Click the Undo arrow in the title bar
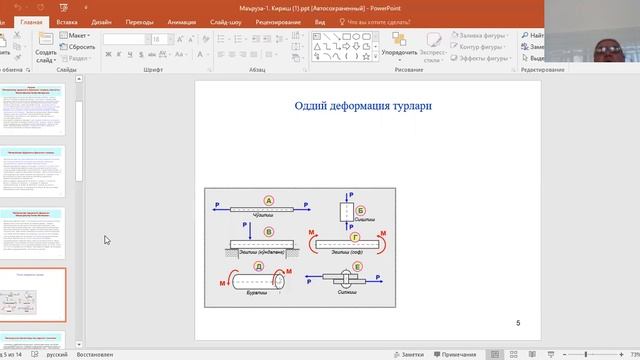The height and width of the screenshot is (360, 640). (18, 7)
